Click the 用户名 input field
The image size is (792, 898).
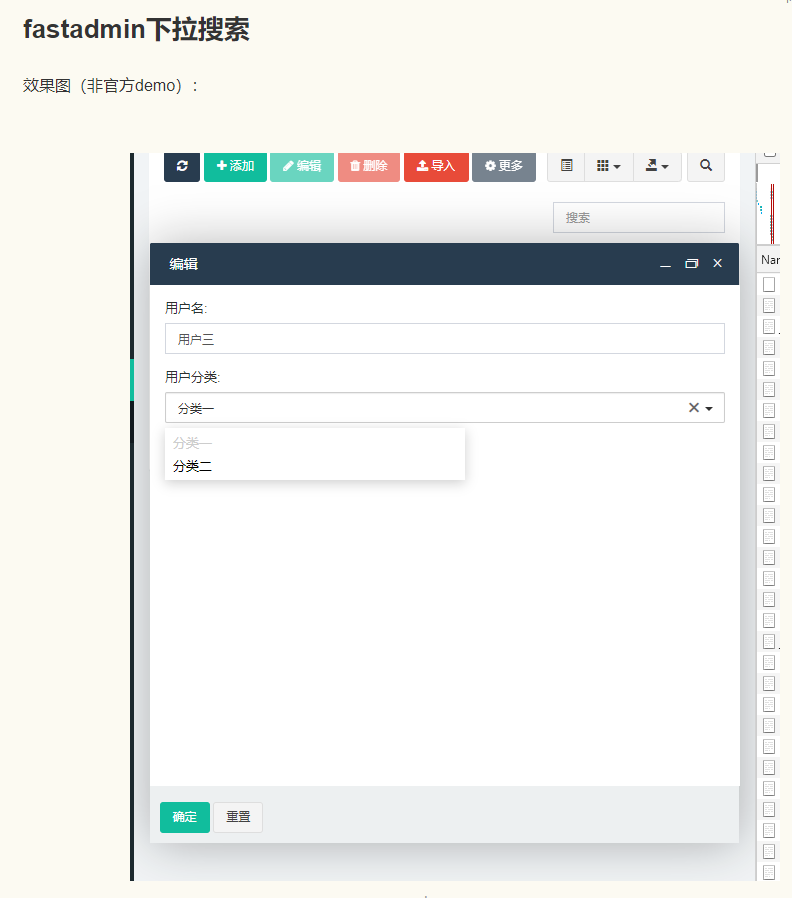coord(445,338)
